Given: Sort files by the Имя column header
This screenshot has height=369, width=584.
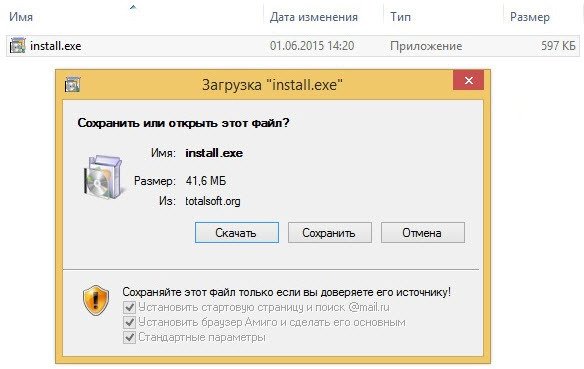Looking at the screenshot, I should click(x=21, y=17).
